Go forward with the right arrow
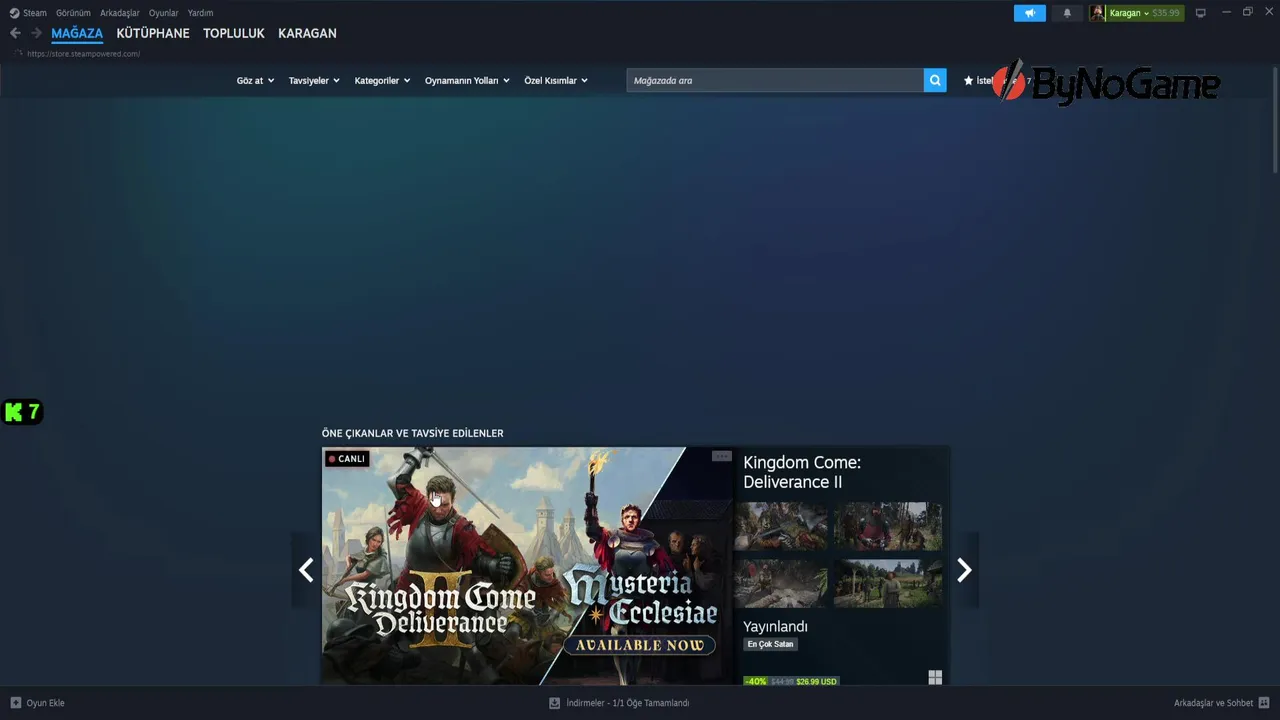1280x720 pixels. (x=36, y=33)
